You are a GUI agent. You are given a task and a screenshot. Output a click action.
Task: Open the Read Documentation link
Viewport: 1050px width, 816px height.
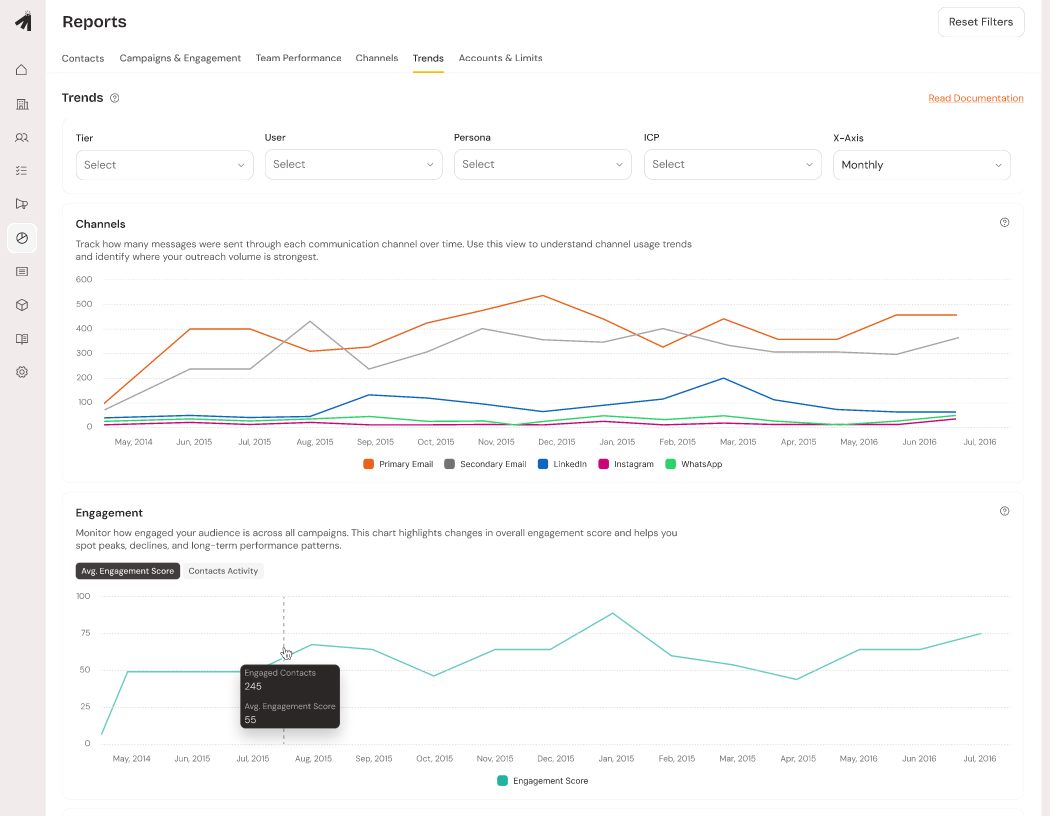[x=975, y=98]
